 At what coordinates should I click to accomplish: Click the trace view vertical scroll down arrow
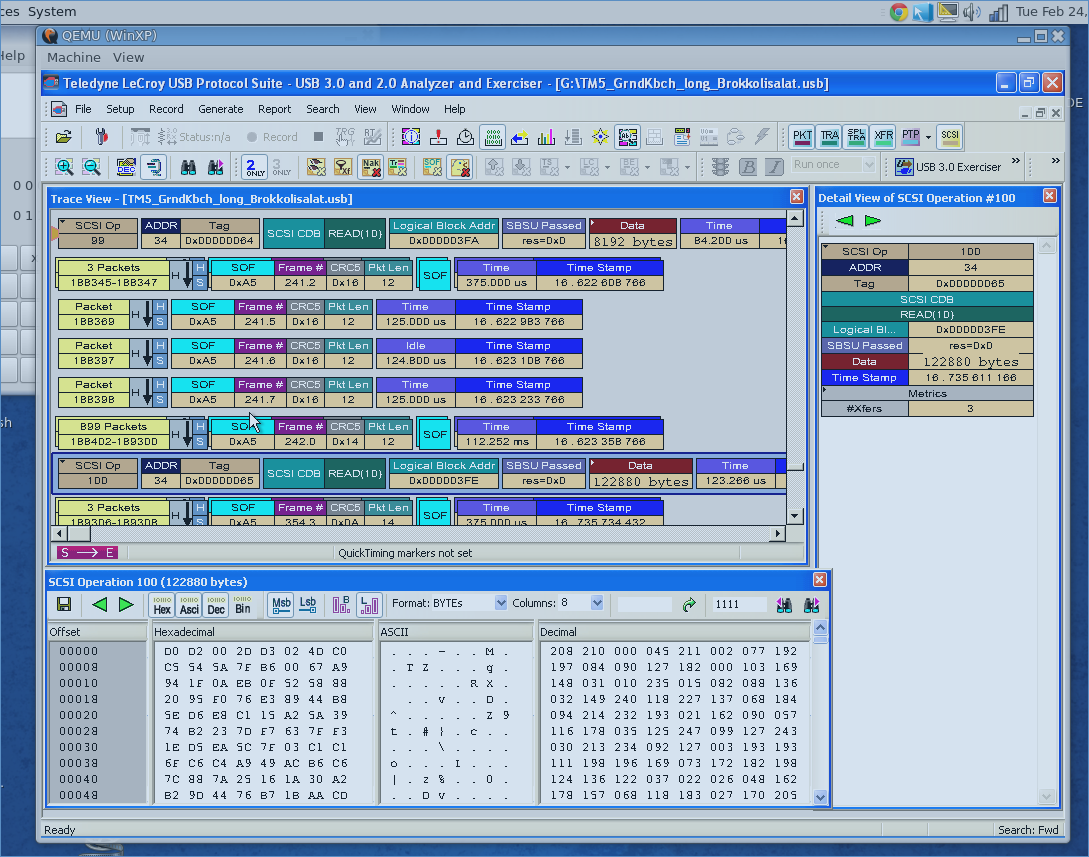pyautogui.click(x=795, y=515)
